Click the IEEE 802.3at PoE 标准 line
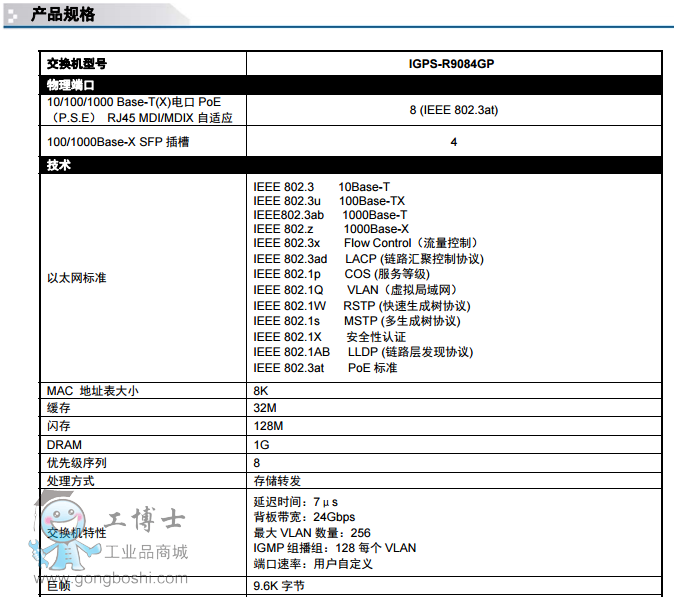 [x=325, y=368]
